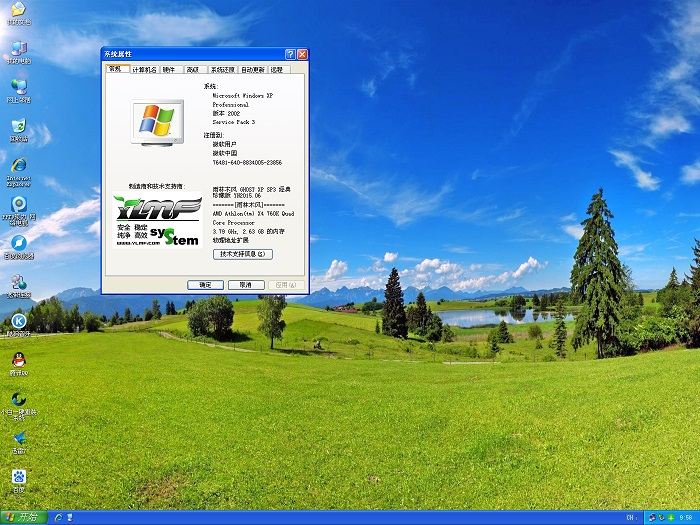The image size is (700, 525).
Task: Launch the Tencent QQ penguin icon
Action: (18, 360)
